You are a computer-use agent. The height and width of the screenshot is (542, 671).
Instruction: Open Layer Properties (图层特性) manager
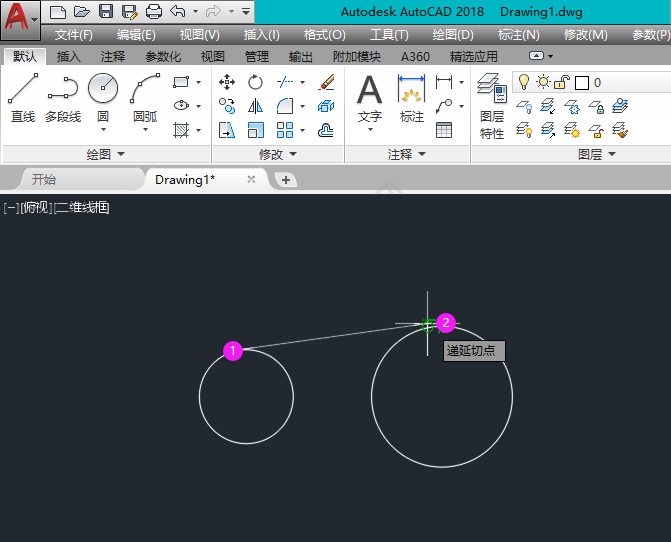[492, 106]
